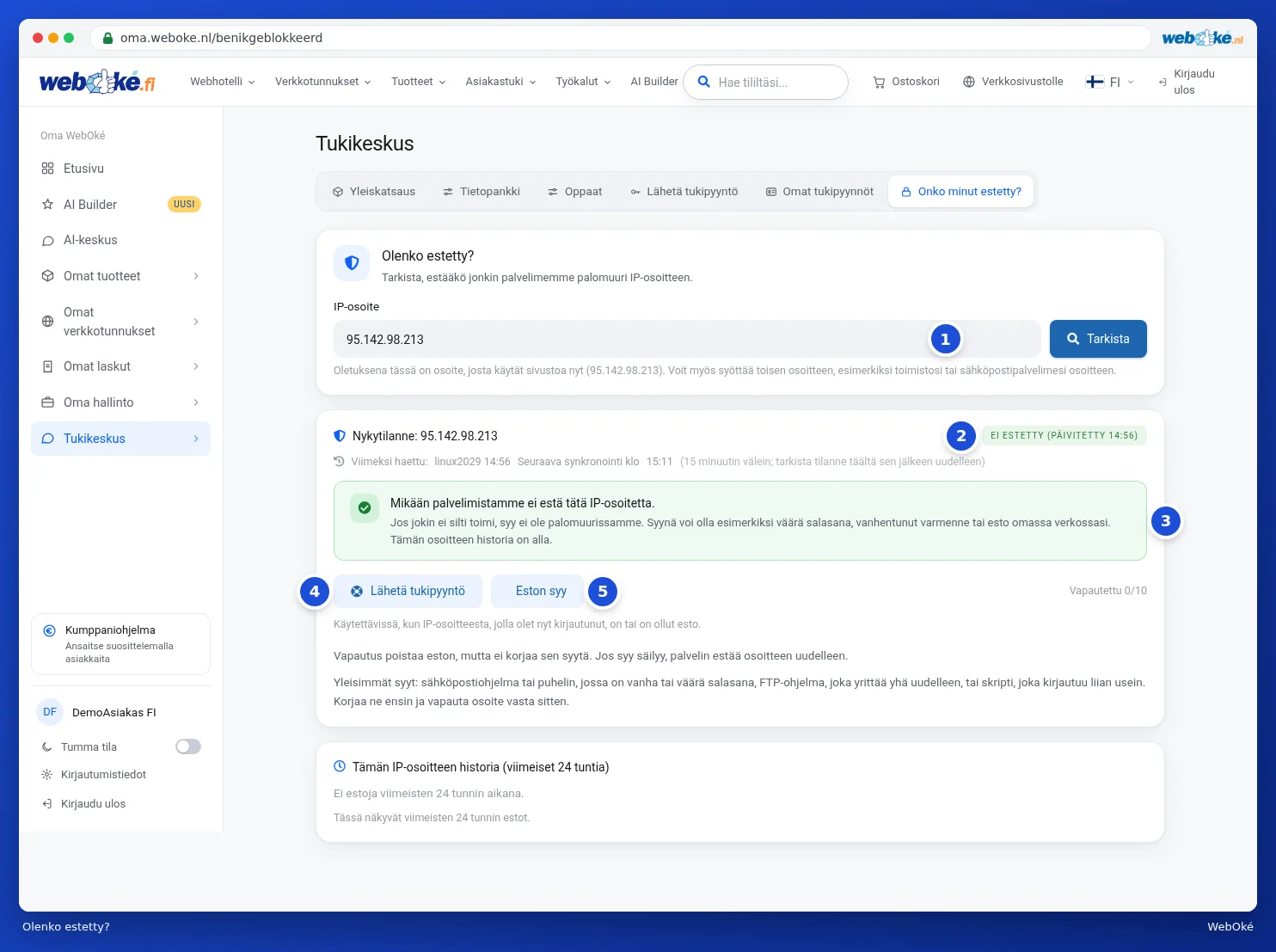
Task: Click the EI ESTETTY status badge
Action: pyautogui.click(x=1064, y=435)
